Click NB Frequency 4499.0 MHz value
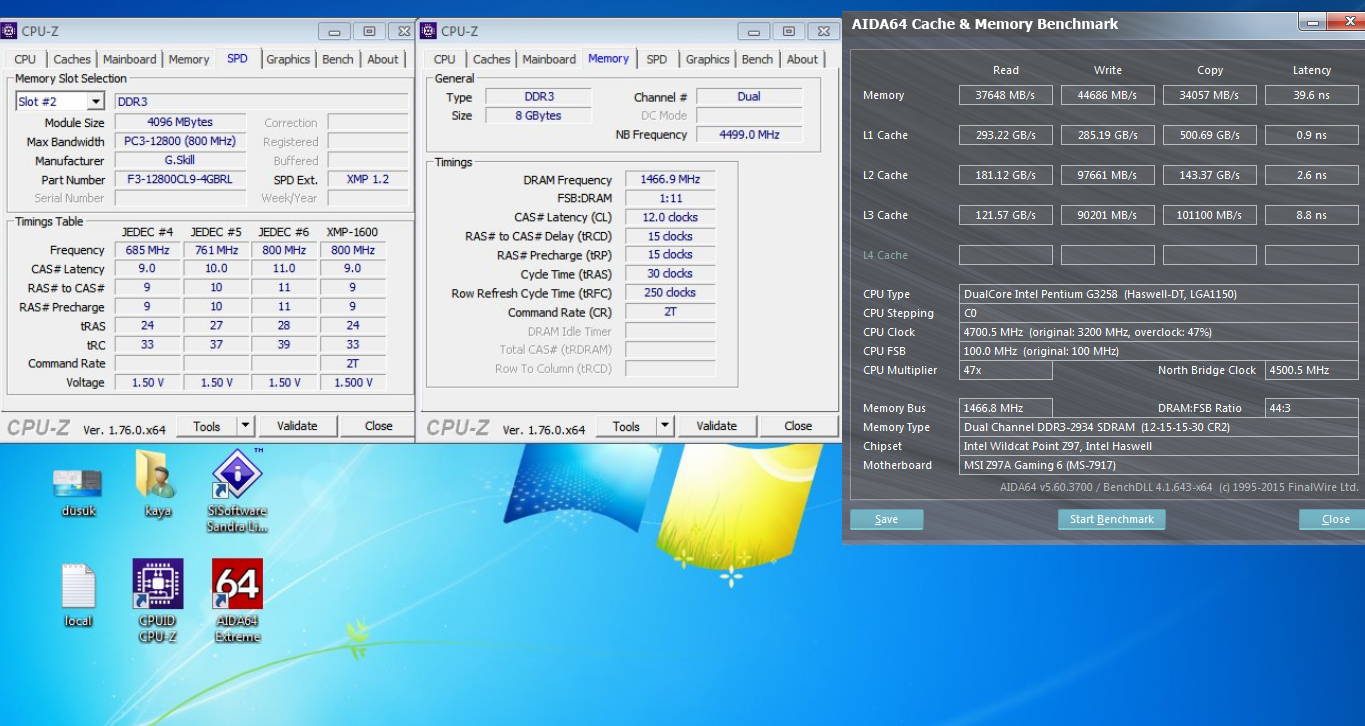This screenshot has height=726, width=1365. click(x=749, y=134)
